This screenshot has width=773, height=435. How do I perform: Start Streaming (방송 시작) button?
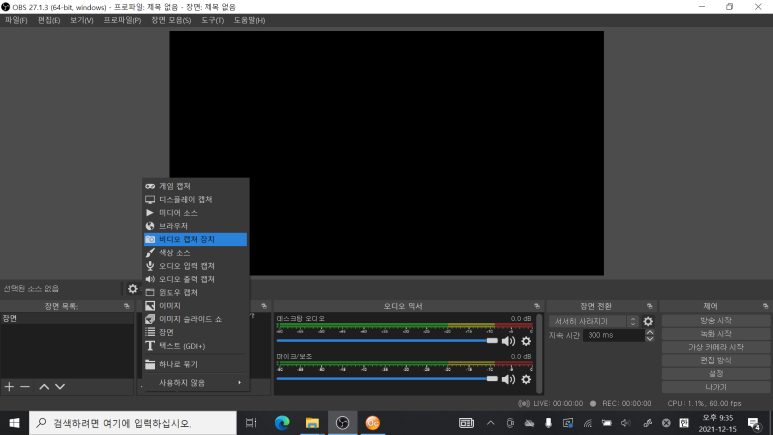[x=716, y=321]
